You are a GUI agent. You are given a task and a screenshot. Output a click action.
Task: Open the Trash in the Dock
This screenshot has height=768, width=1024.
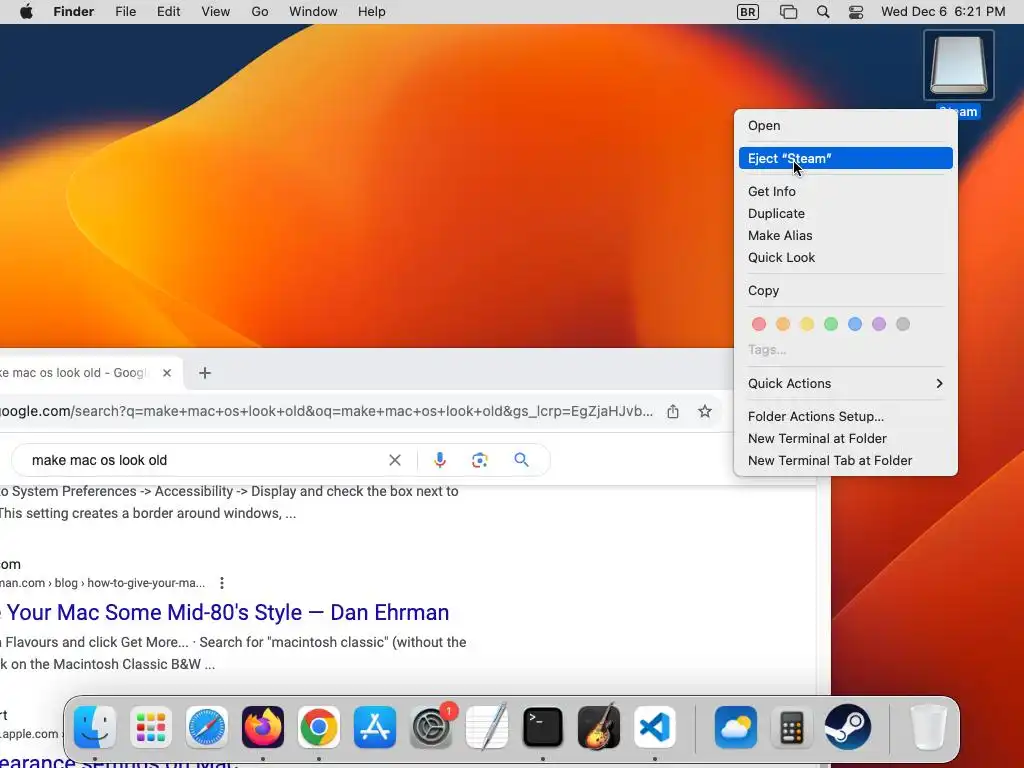(928, 727)
